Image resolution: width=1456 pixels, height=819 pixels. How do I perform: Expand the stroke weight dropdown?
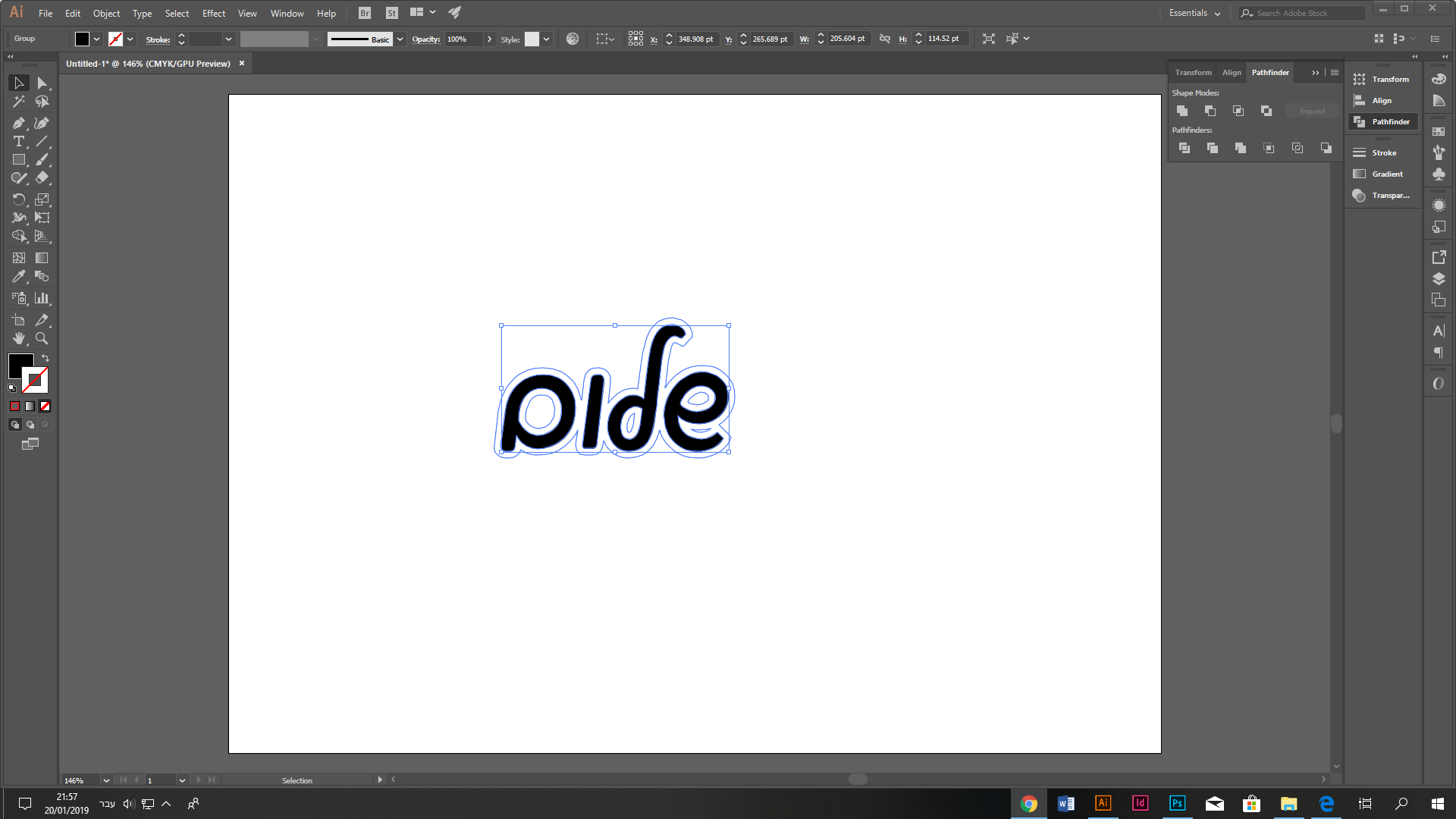[x=228, y=39]
